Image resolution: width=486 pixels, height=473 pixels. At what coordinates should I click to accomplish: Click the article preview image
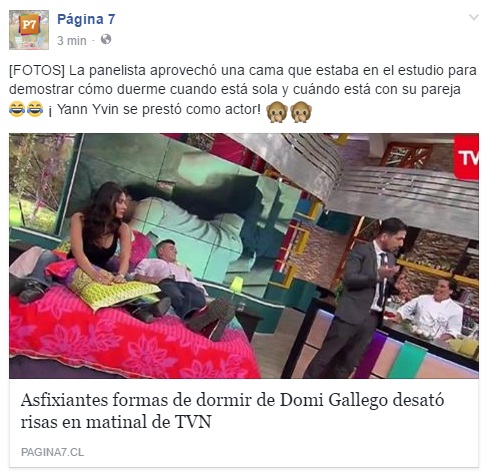point(244,256)
